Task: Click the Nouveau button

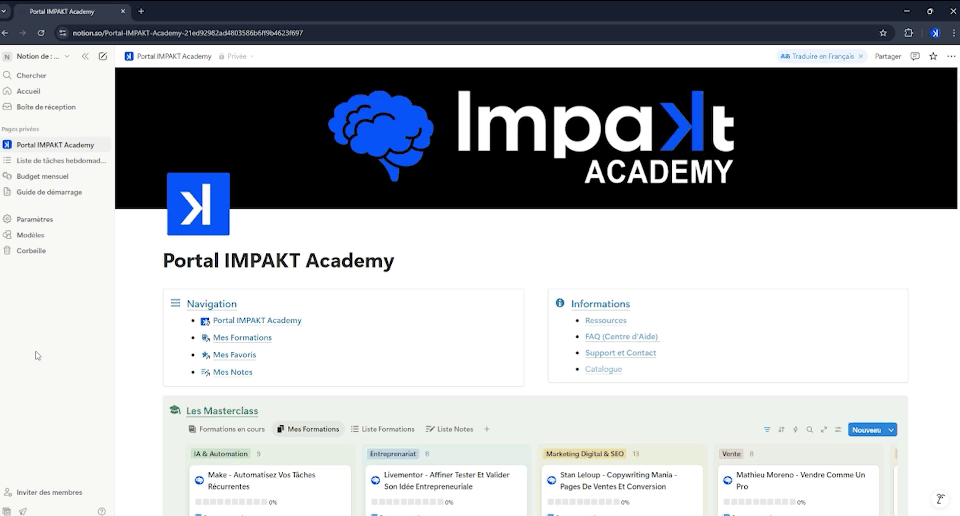Action: (x=866, y=430)
